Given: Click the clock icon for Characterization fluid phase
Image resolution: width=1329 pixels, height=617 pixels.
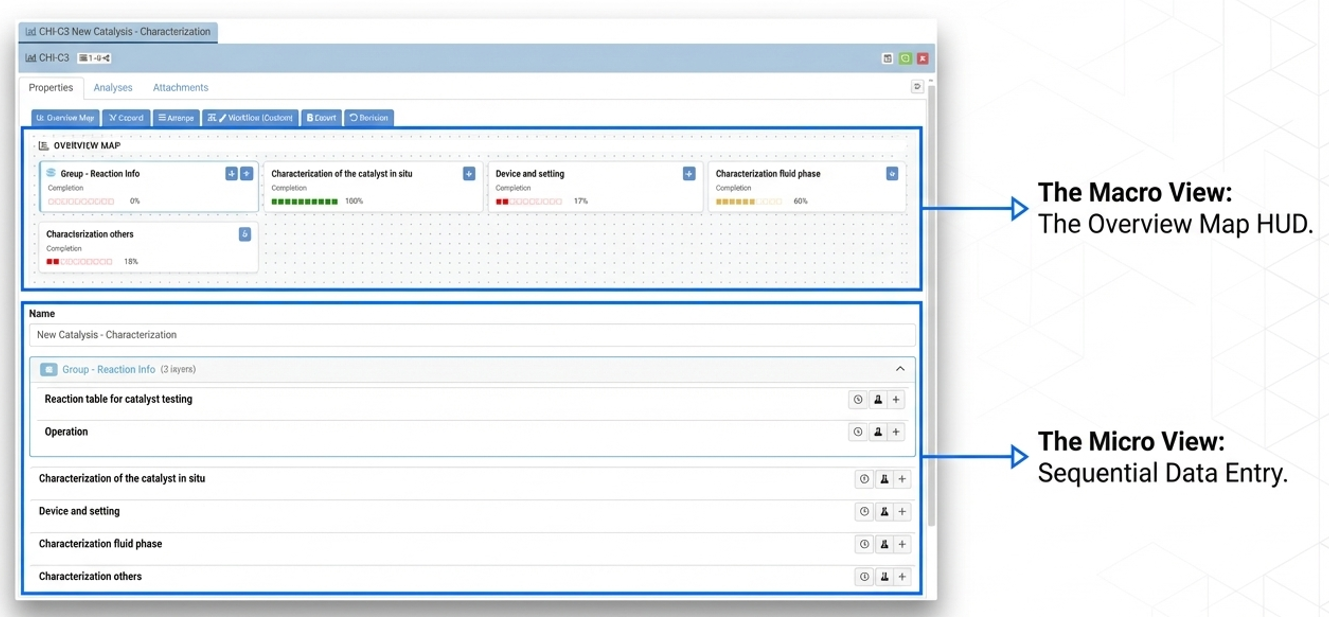Looking at the screenshot, I should 865,545.
